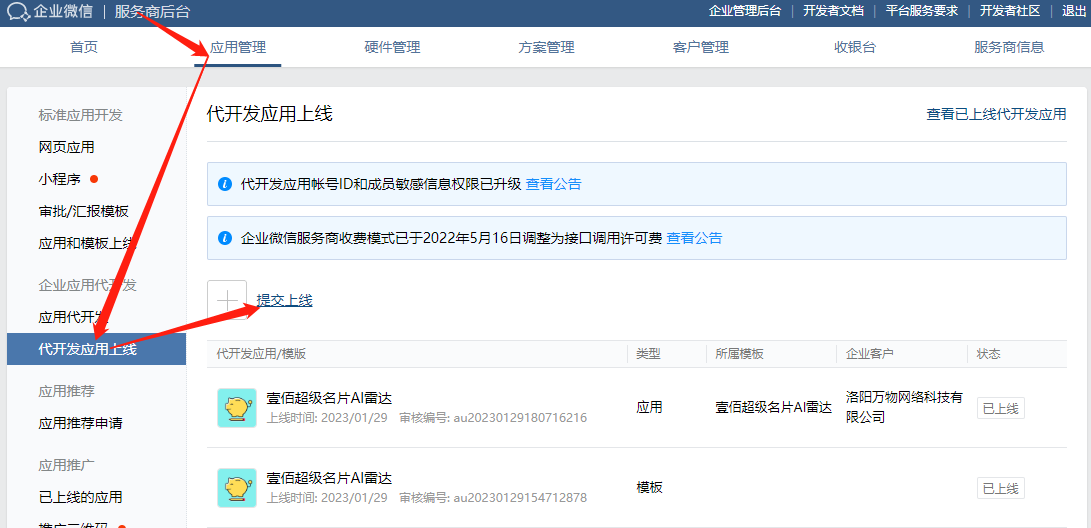Click 查看已上线代开发应用 link

pos(996,114)
